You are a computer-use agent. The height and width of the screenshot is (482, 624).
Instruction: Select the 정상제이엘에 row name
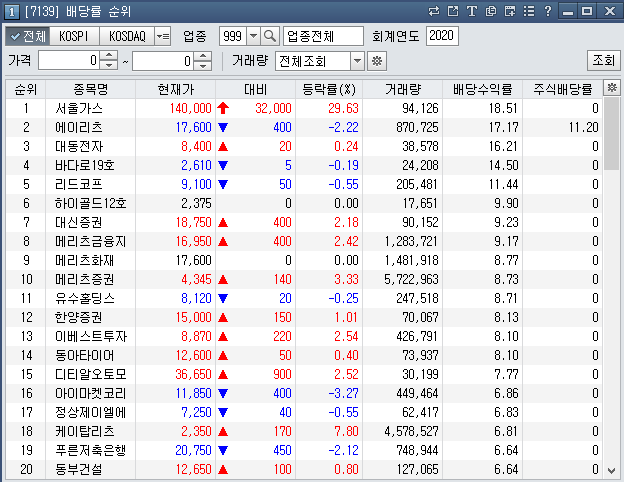tap(91, 412)
